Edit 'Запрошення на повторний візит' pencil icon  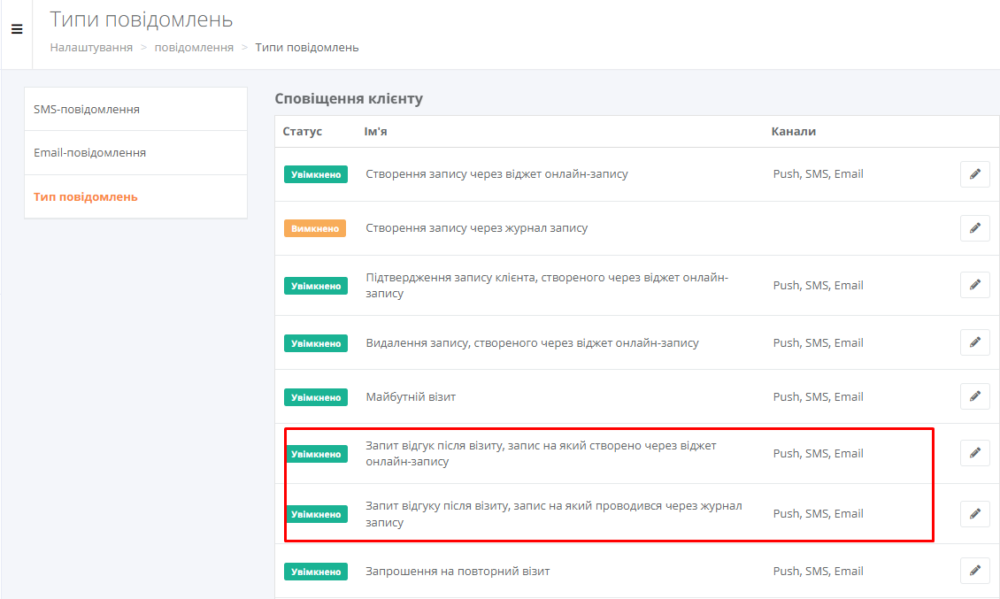click(x=974, y=571)
